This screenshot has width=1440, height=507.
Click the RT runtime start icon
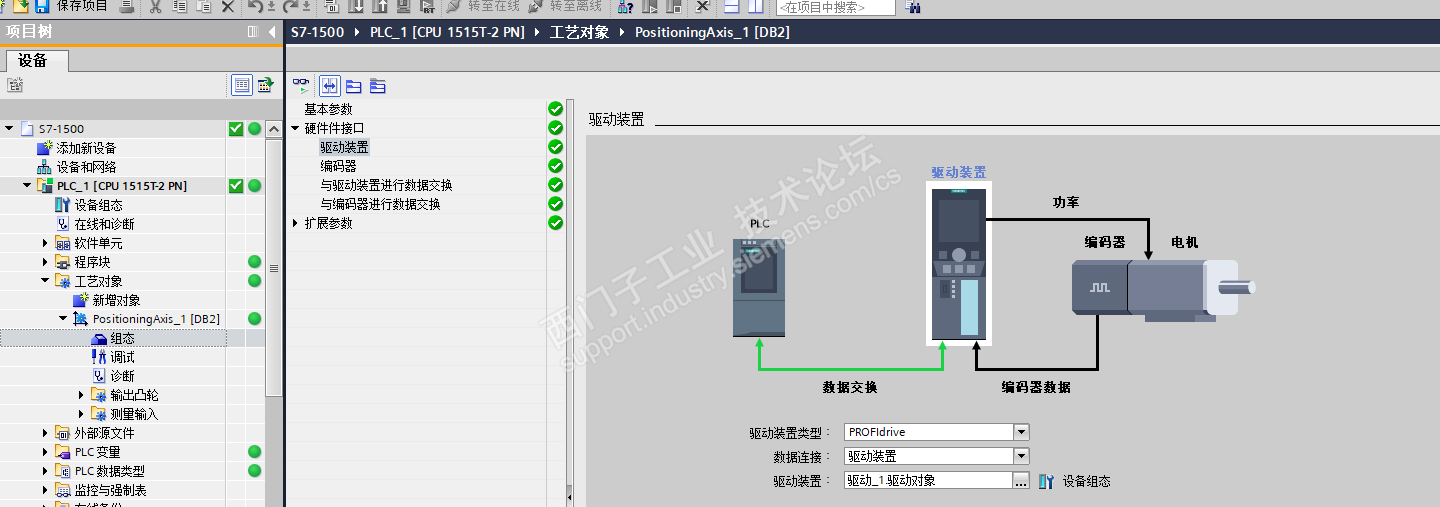tap(428, 6)
